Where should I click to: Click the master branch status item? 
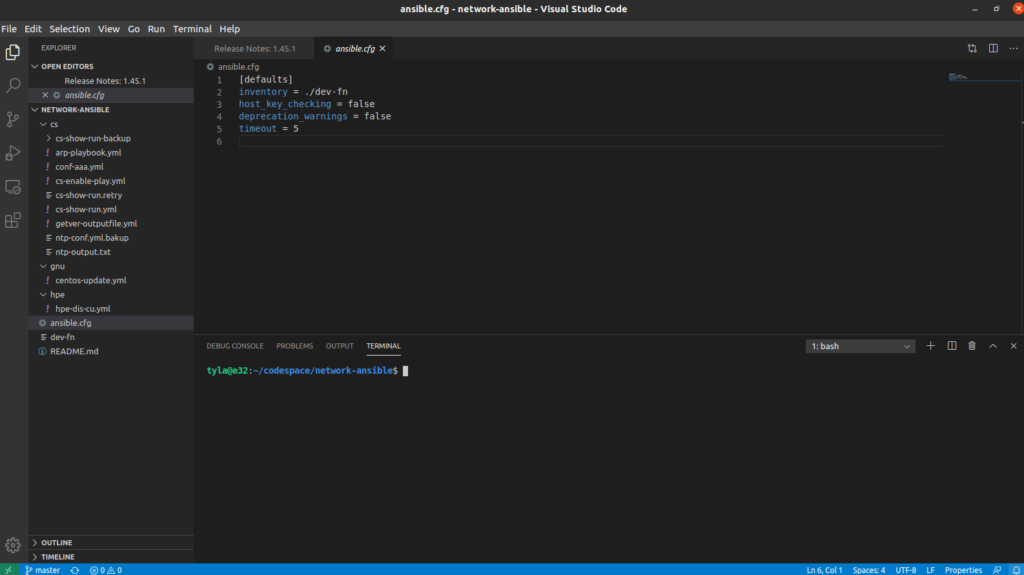[42, 569]
